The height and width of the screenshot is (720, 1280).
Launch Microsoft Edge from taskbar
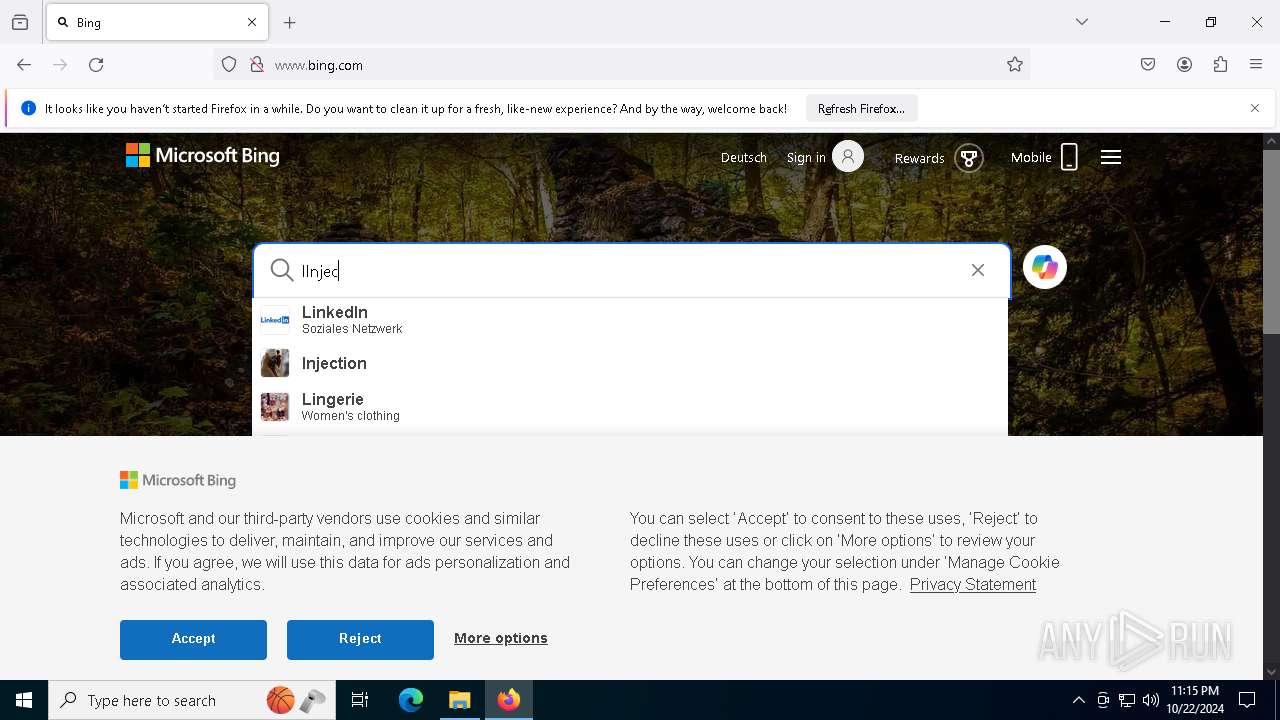pyautogui.click(x=411, y=700)
